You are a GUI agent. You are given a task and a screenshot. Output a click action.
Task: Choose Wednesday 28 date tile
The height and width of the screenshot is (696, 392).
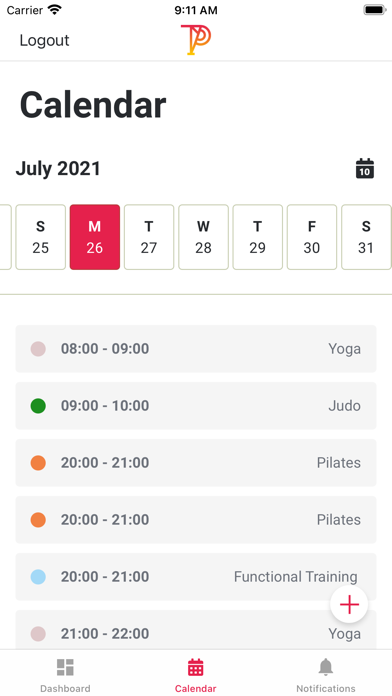click(x=203, y=237)
